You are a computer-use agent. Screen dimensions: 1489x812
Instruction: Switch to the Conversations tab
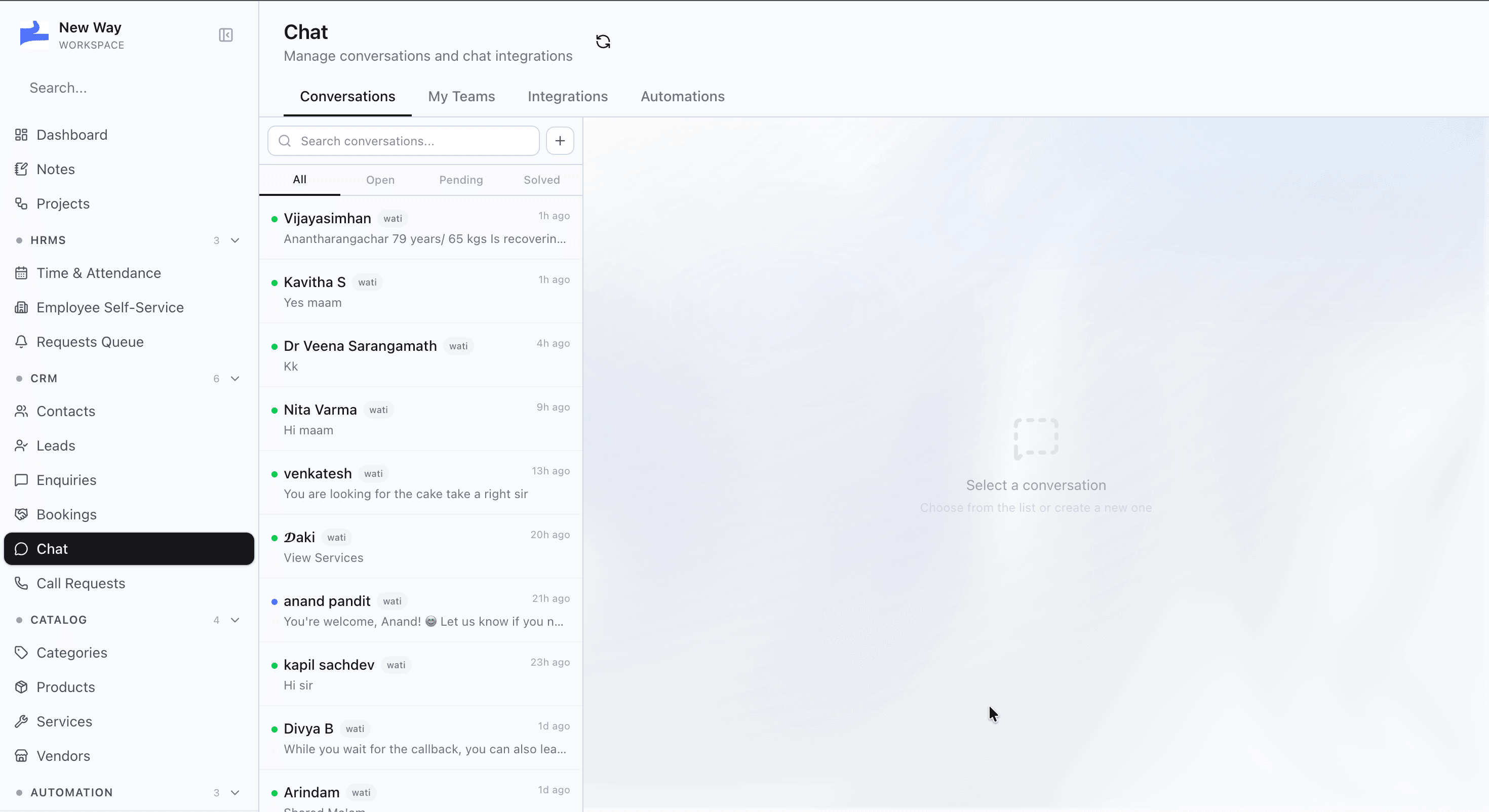(x=347, y=97)
